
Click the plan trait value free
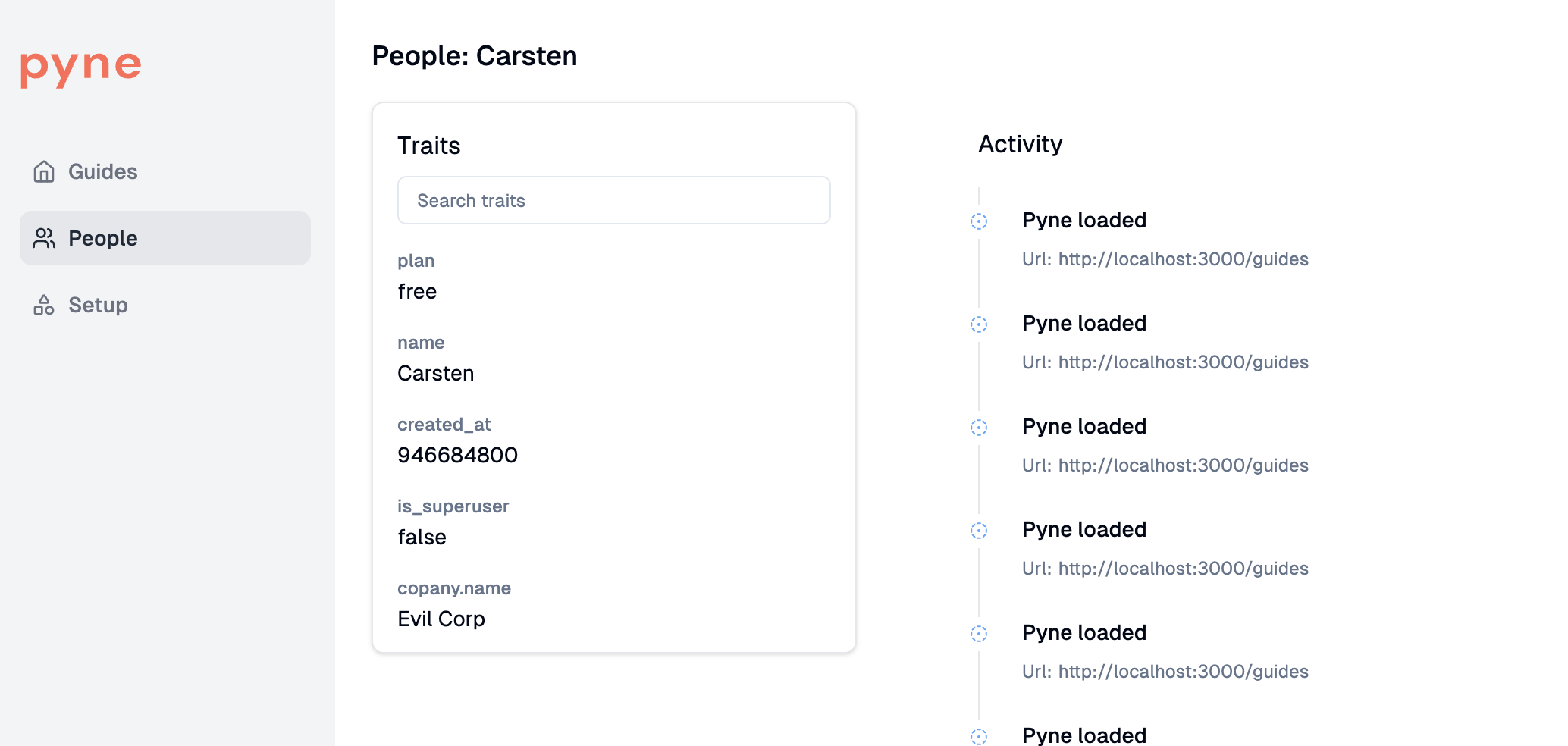point(417,292)
